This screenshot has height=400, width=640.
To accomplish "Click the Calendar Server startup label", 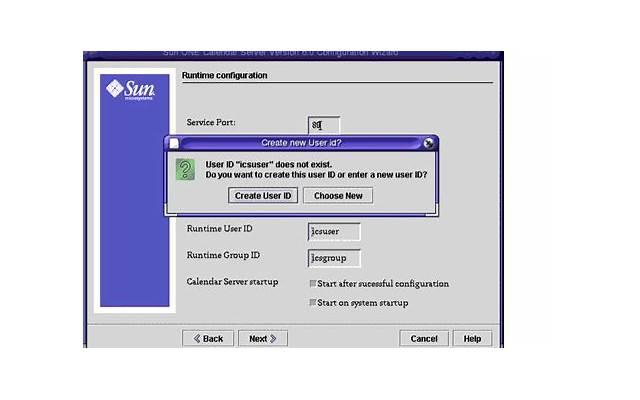I will (232, 282).
